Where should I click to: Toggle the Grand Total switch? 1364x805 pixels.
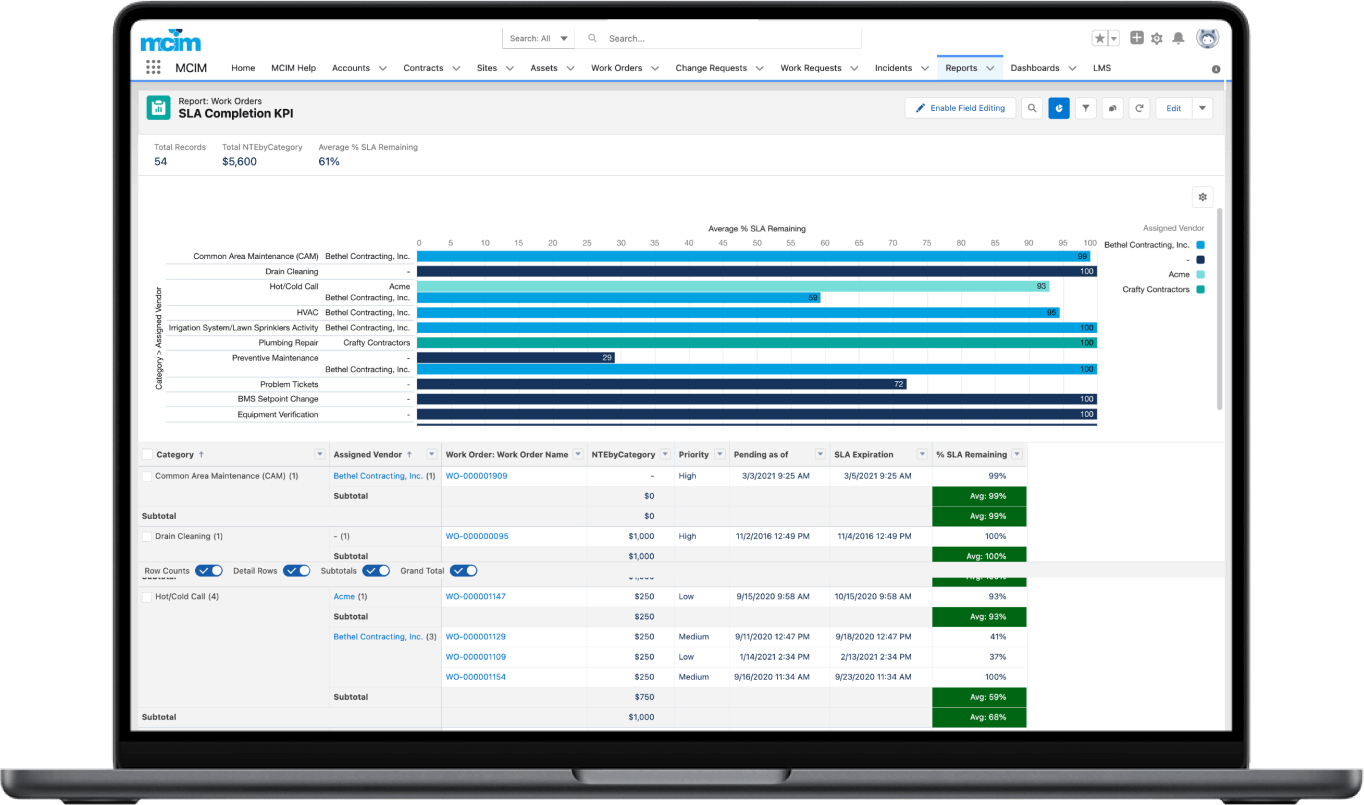[463, 570]
